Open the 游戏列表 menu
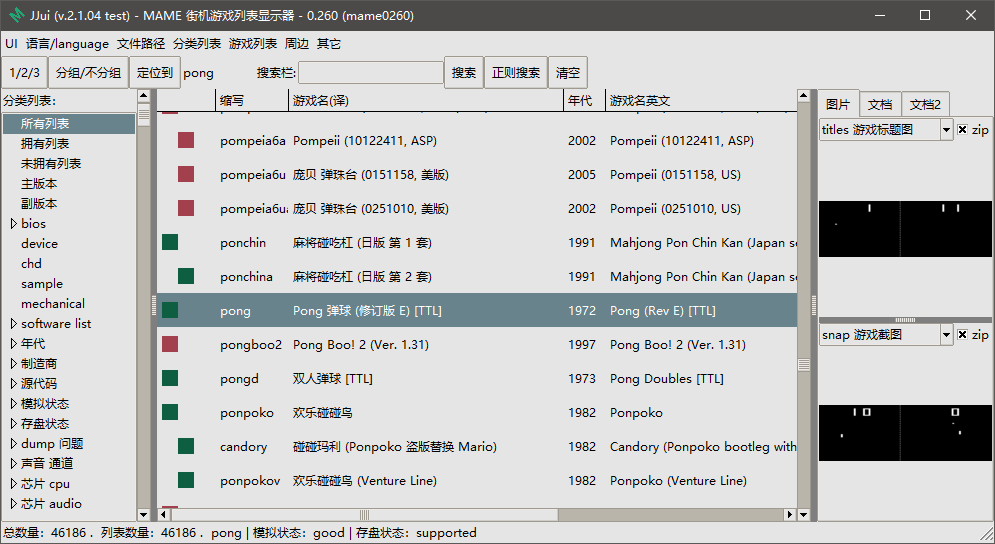 coord(253,44)
